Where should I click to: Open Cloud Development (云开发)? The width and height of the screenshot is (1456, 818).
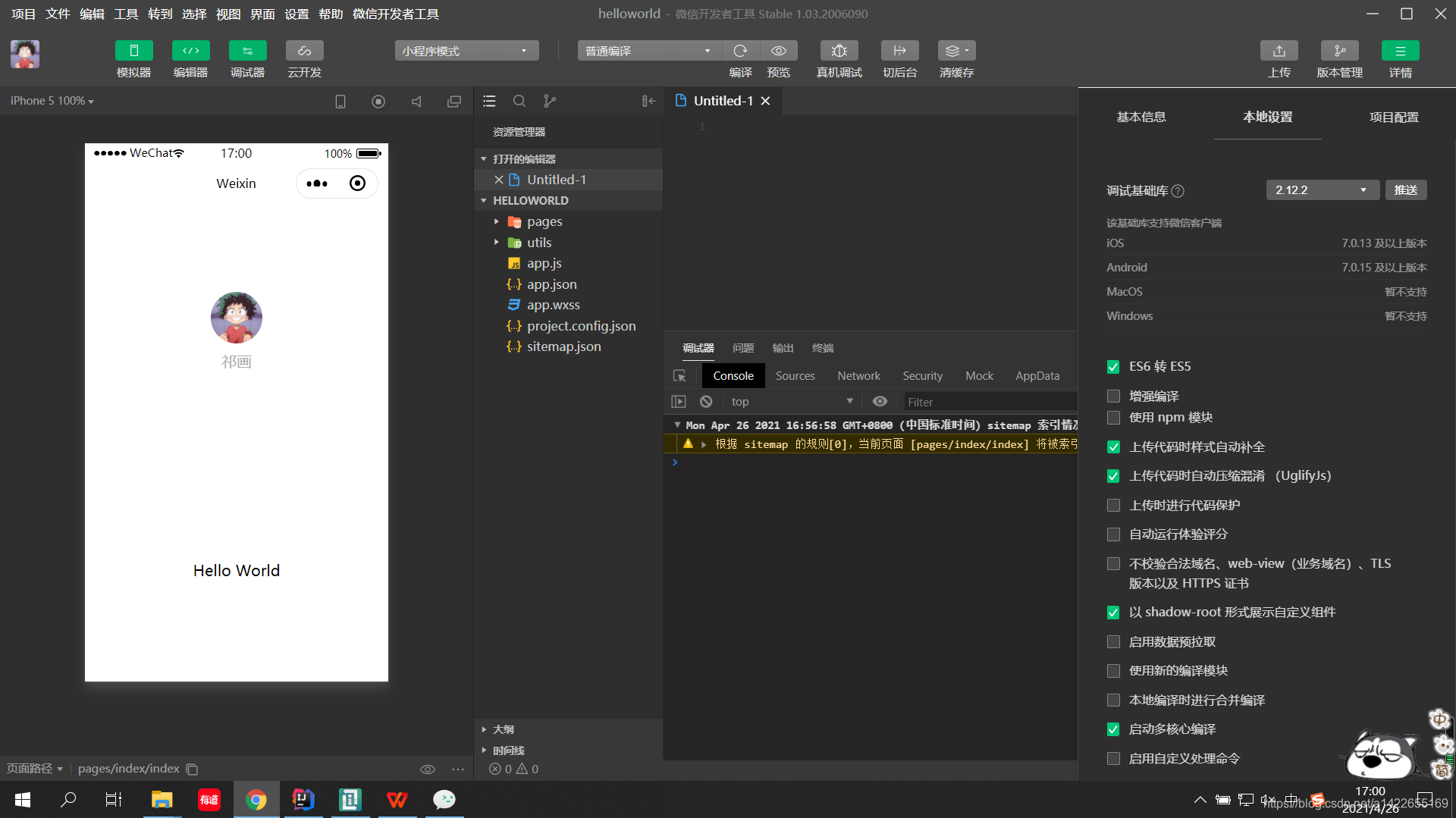(x=304, y=51)
